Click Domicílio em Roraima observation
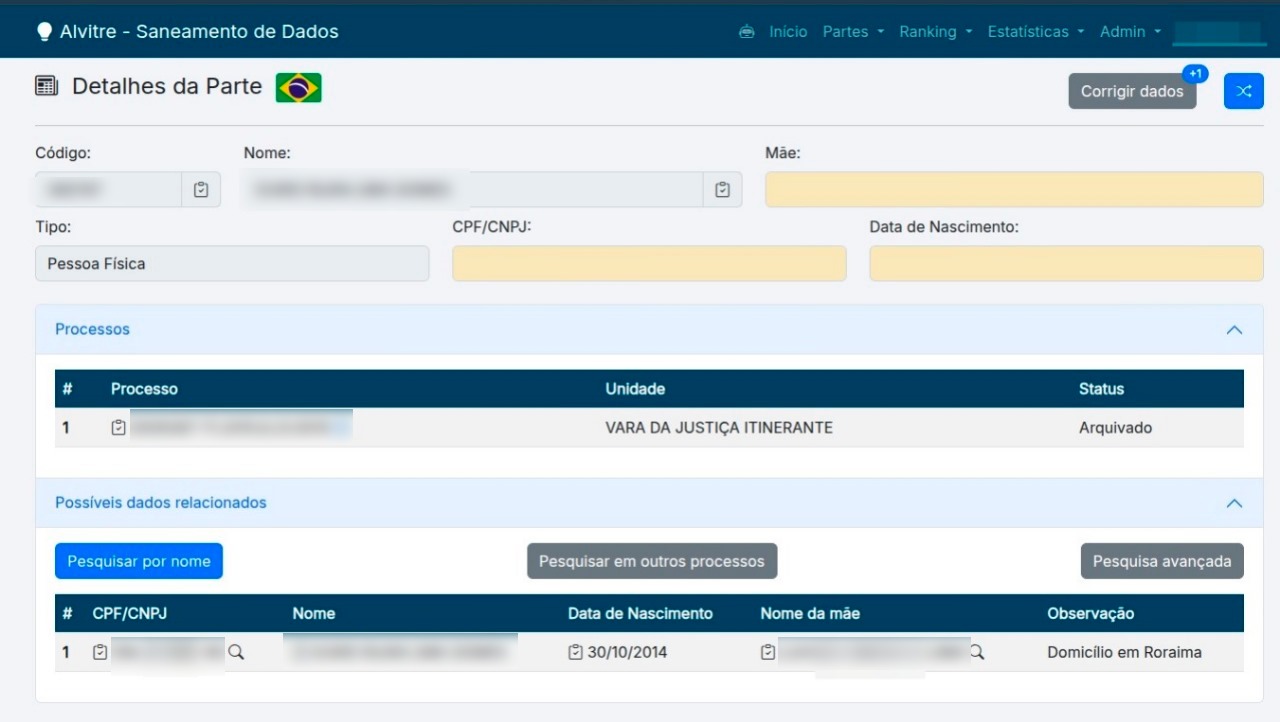Image resolution: width=1280 pixels, height=722 pixels. 1124,652
